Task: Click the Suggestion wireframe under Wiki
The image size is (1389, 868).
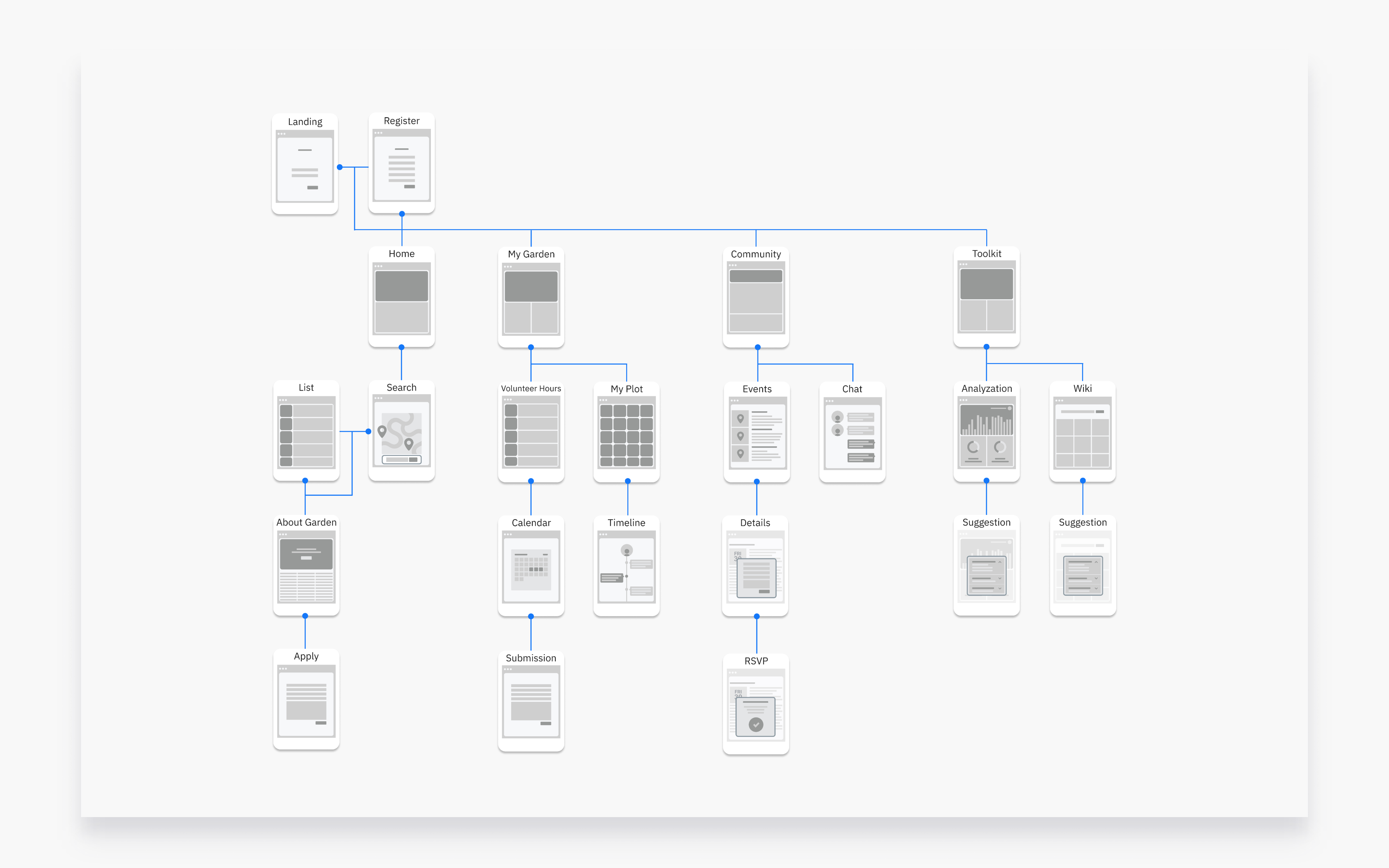Action: point(1083,567)
